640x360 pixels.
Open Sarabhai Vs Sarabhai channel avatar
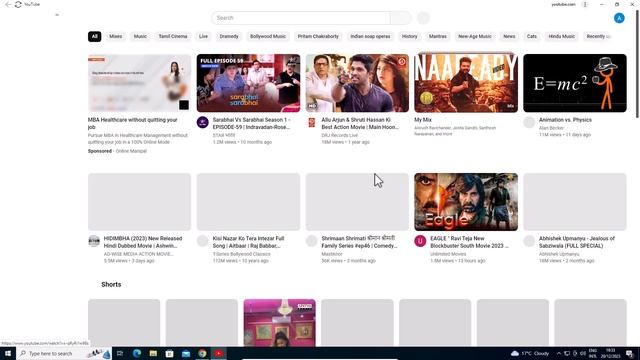coord(202,122)
